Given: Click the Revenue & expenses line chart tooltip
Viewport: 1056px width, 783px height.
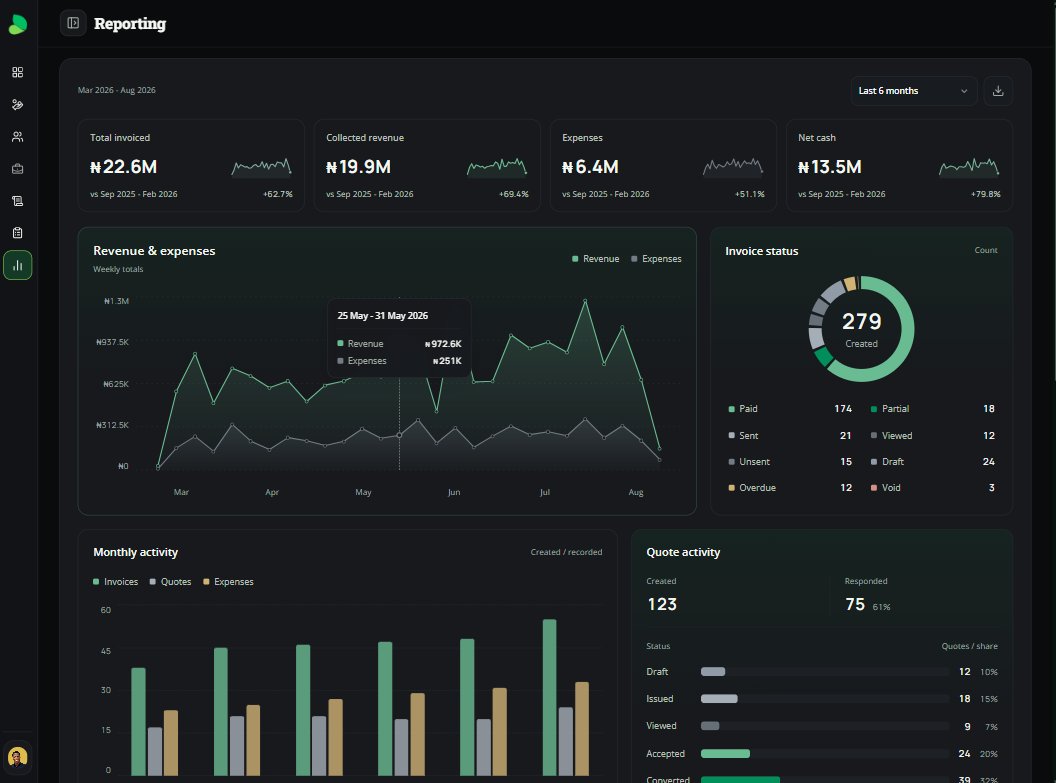Looking at the screenshot, I should [399, 338].
